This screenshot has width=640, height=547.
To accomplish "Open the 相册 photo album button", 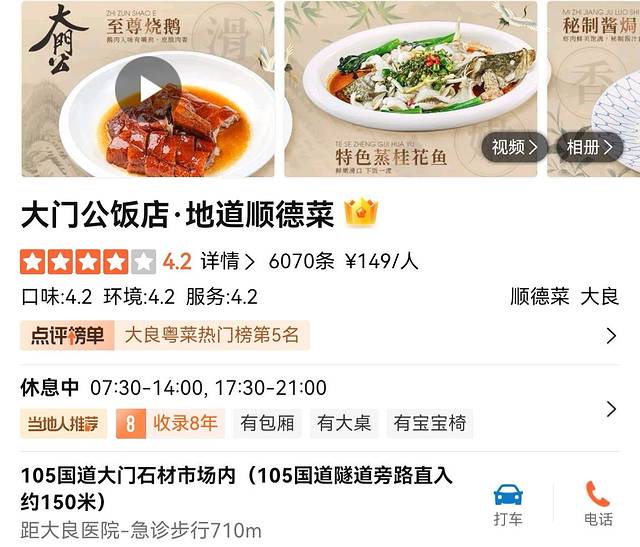I will [590, 147].
